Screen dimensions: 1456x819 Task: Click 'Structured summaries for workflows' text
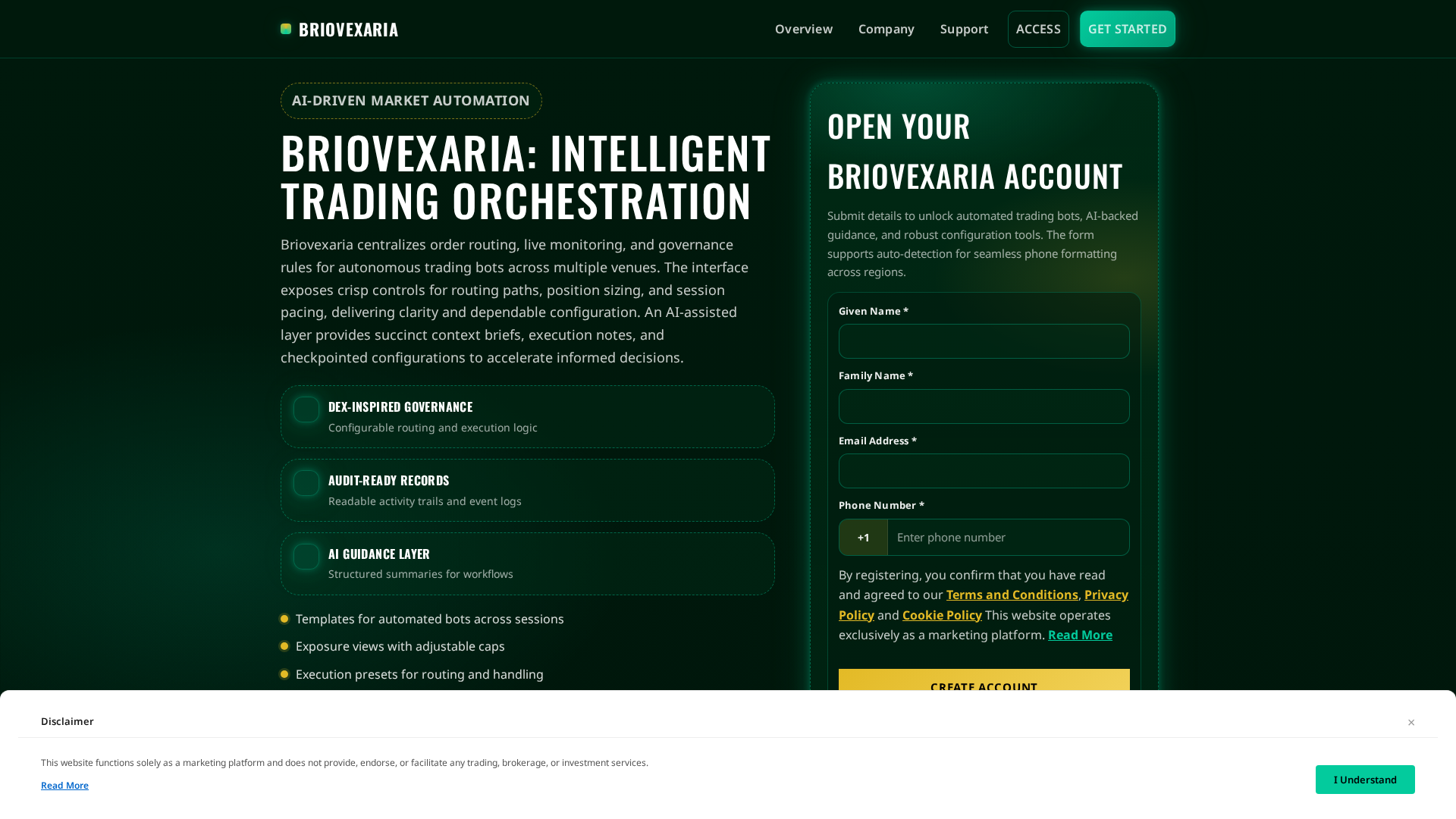pos(421,574)
